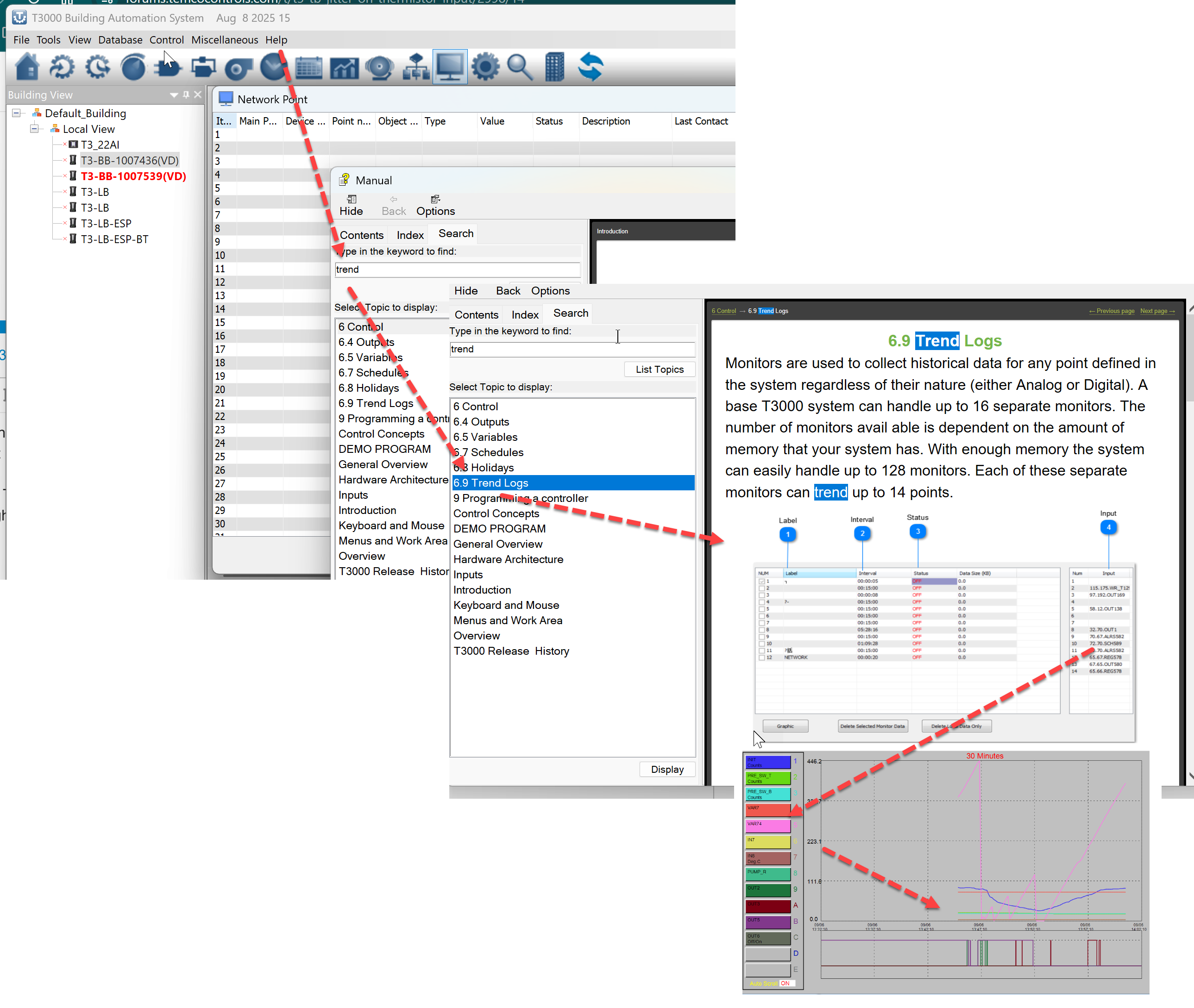Open the Building View panel dropdown arrow
1194x1008 pixels.
coord(174,95)
